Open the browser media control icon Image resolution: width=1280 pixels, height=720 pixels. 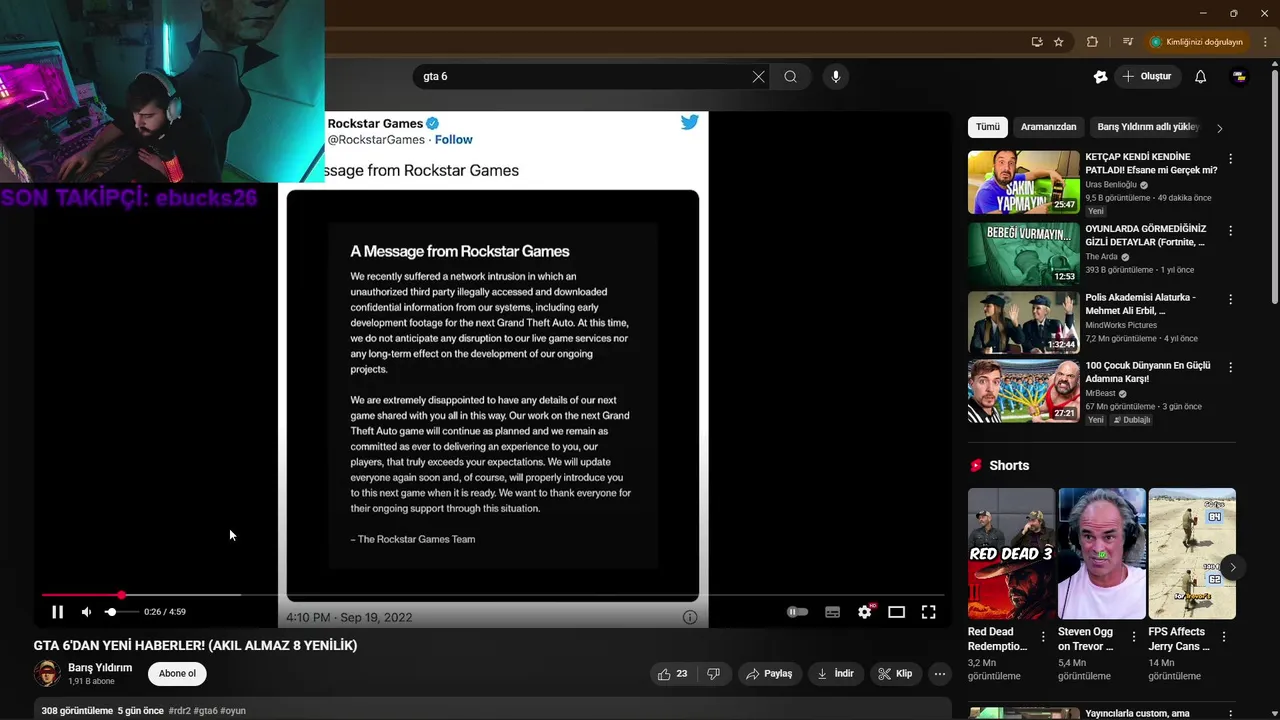coord(1128,42)
